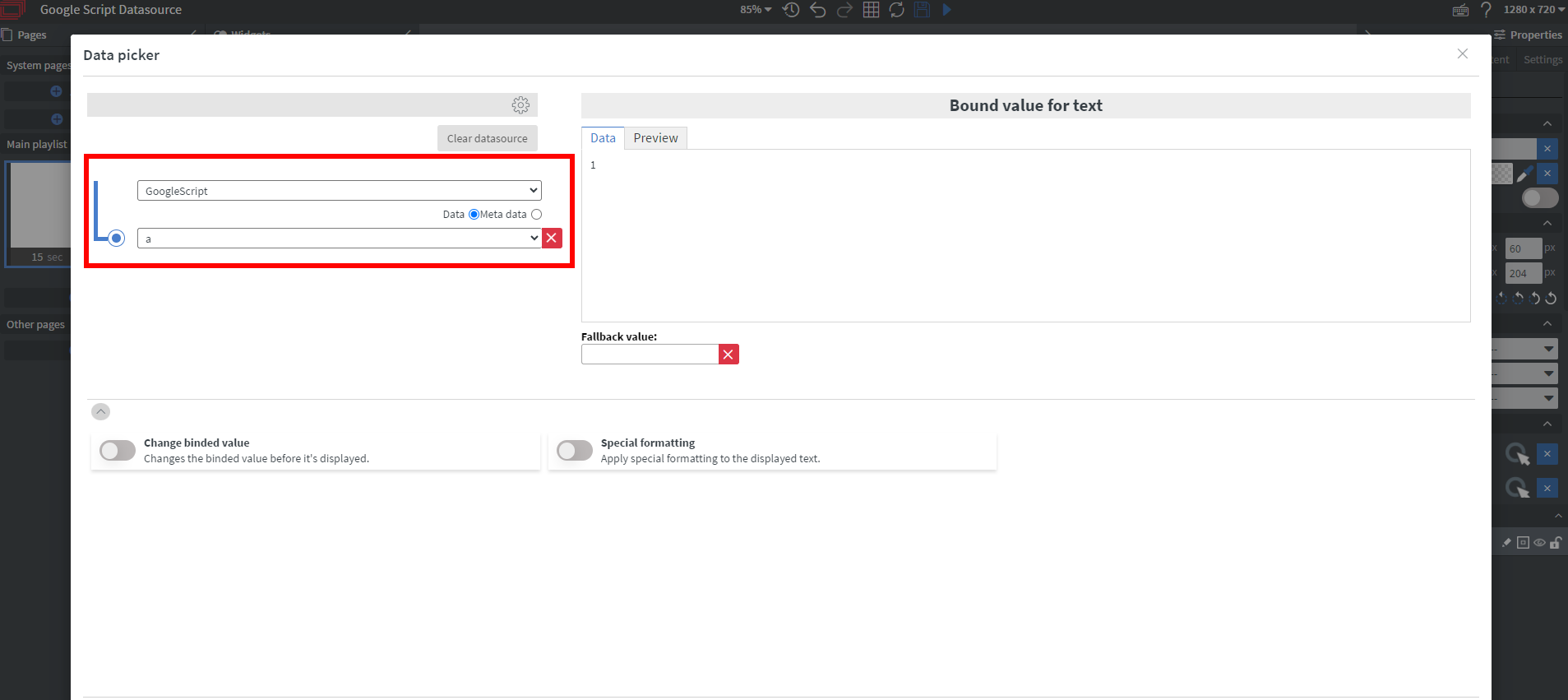Click the edit pencil icon at panel bottom

[1506, 543]
